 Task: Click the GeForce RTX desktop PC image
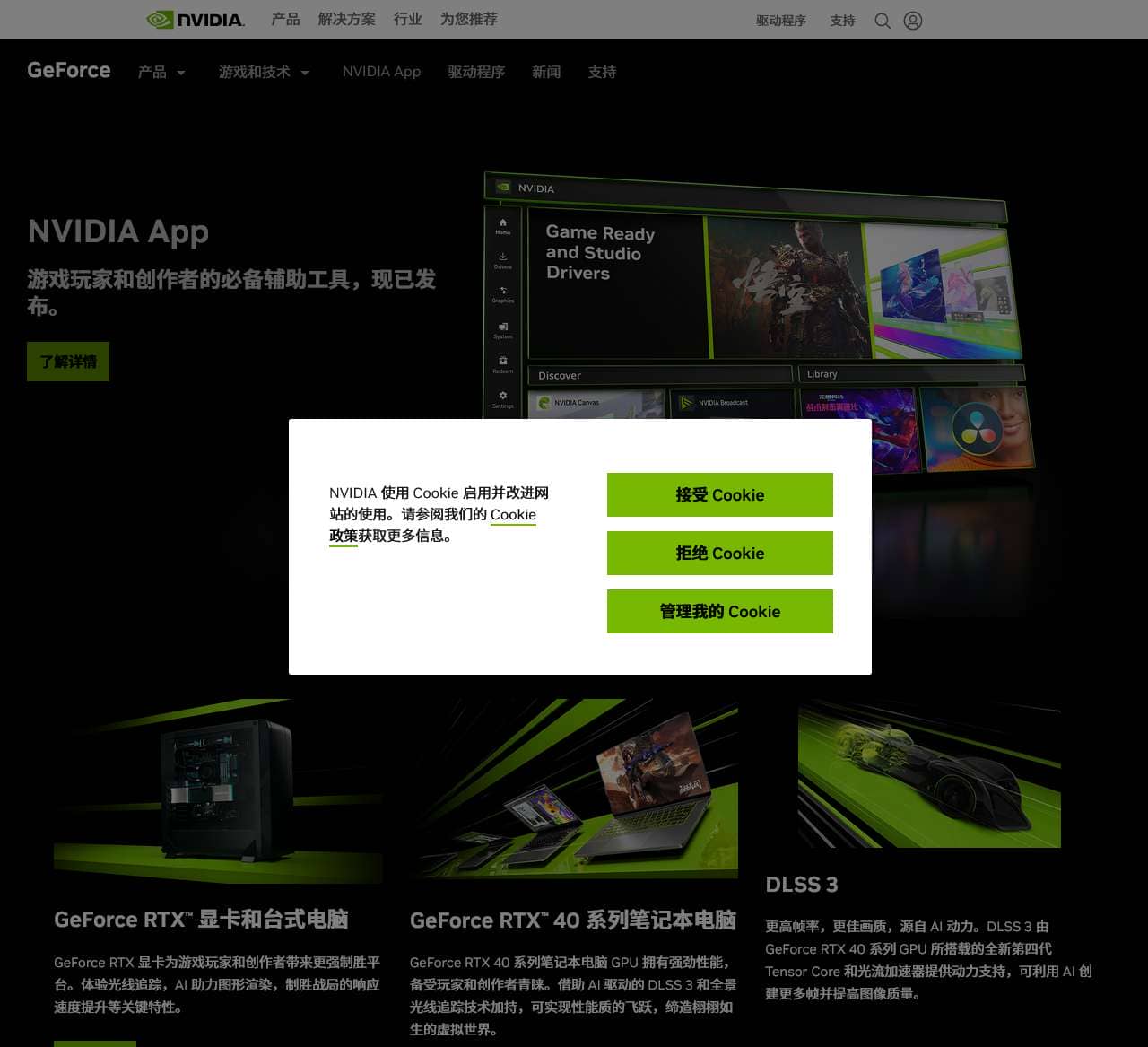click(218, 790)
